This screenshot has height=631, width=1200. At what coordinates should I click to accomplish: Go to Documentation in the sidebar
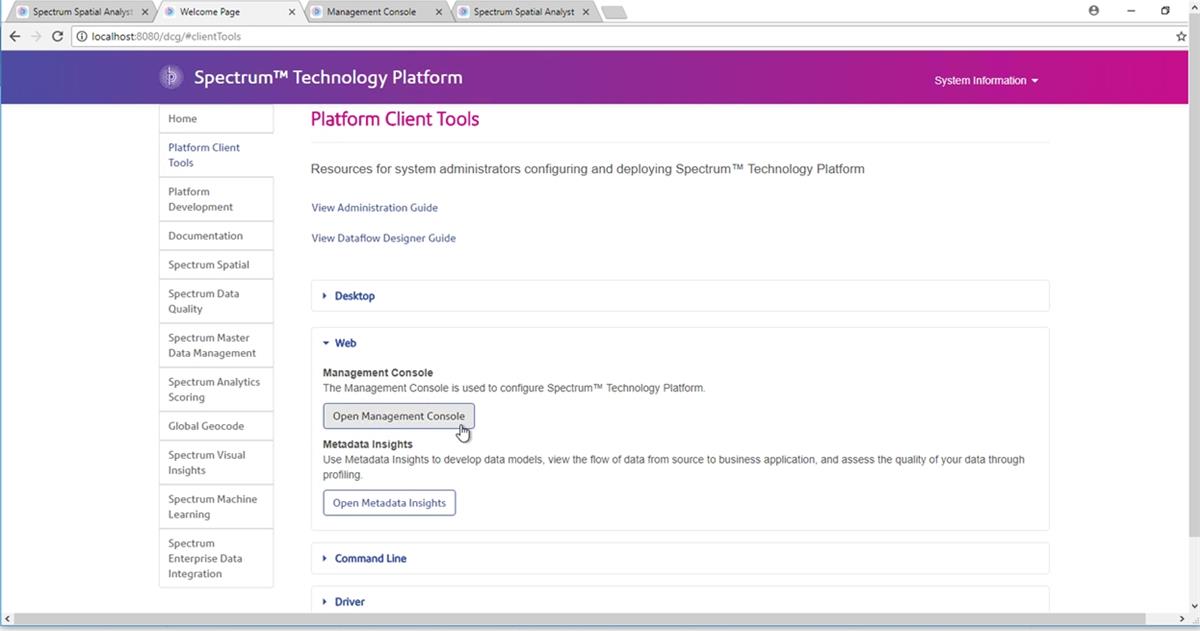click(x=205, y=236)
